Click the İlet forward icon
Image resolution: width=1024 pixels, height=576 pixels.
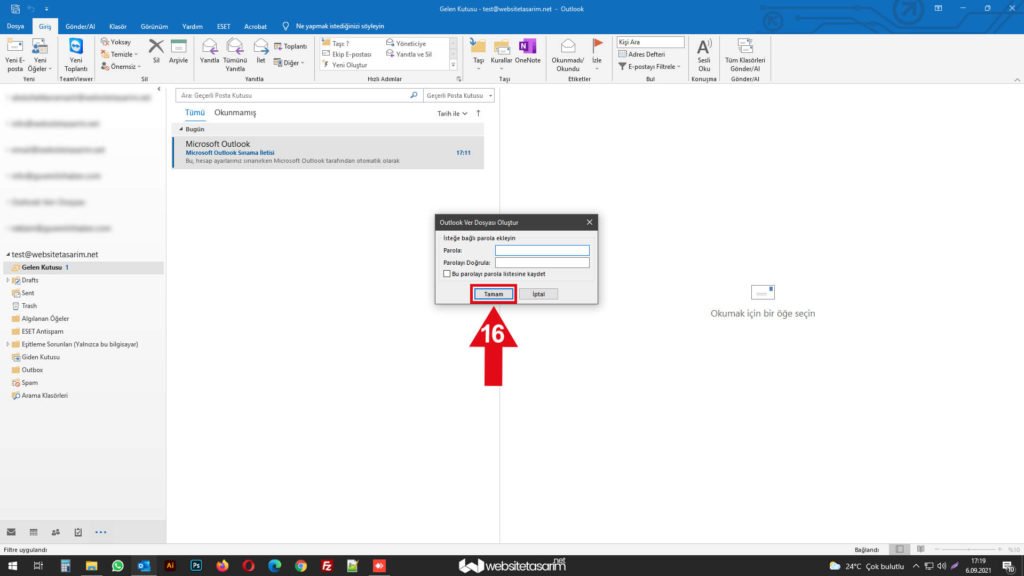point(261,47)
